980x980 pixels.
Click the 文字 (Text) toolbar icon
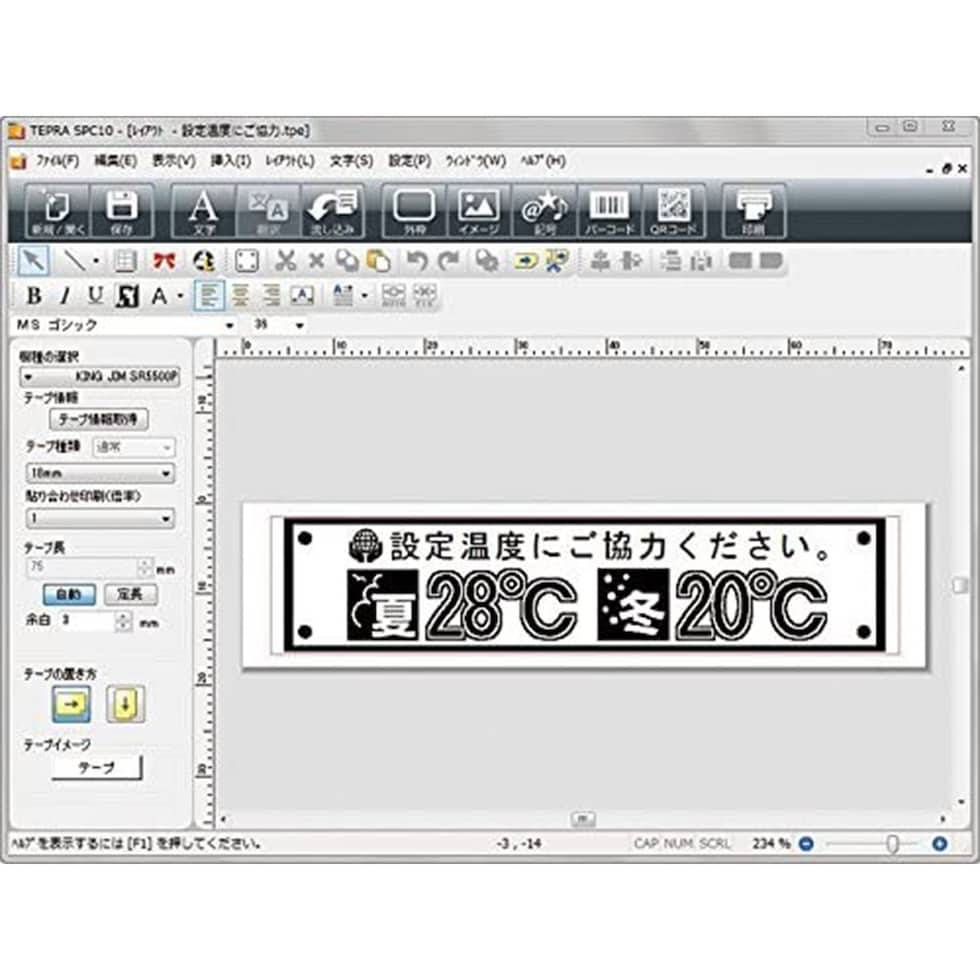pyautogui.click(x=203, y=211)
